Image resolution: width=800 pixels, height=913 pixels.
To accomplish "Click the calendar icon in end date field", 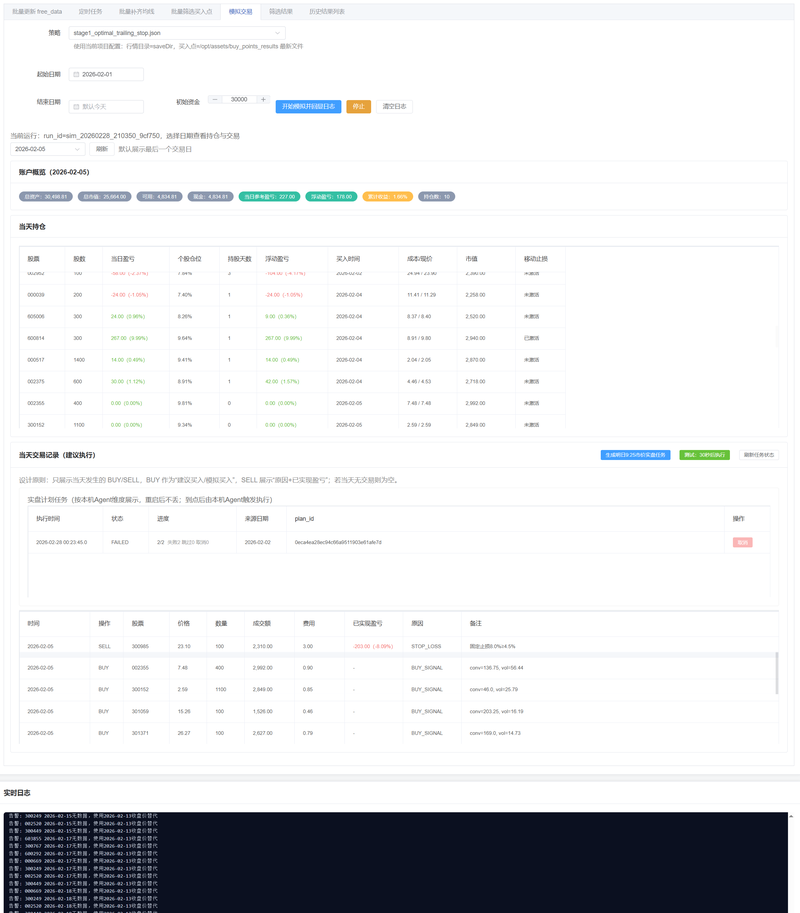I will pos(76,107).
